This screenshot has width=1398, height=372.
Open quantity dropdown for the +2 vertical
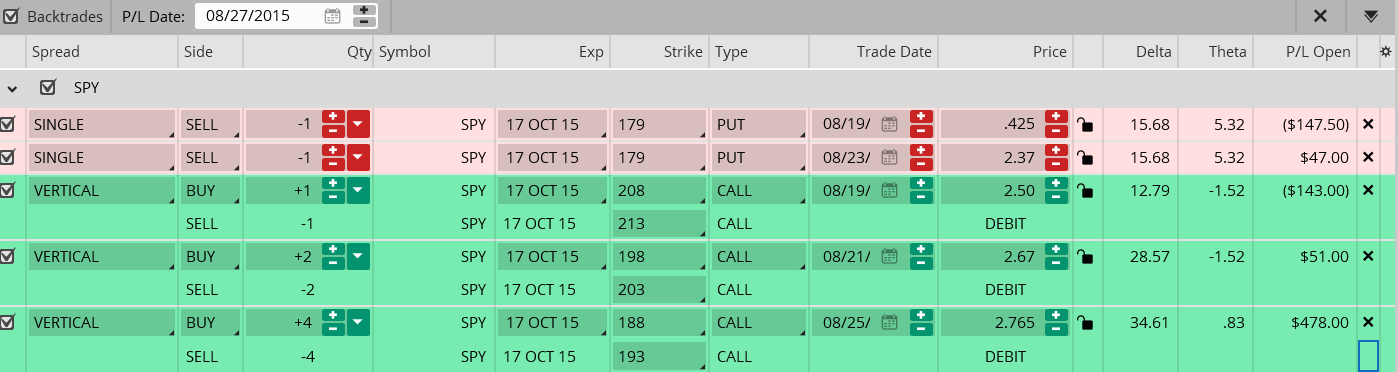pos(359,256)
